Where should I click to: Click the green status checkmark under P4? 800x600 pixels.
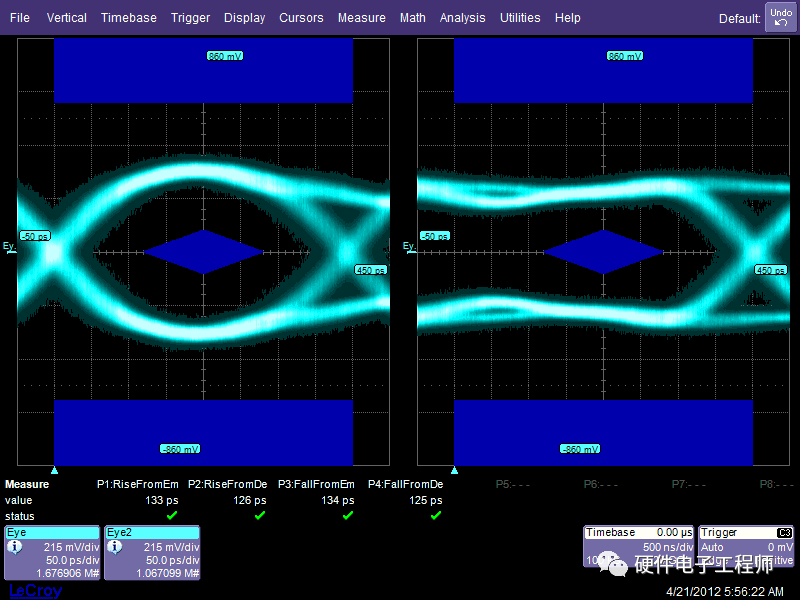[436, 515]
